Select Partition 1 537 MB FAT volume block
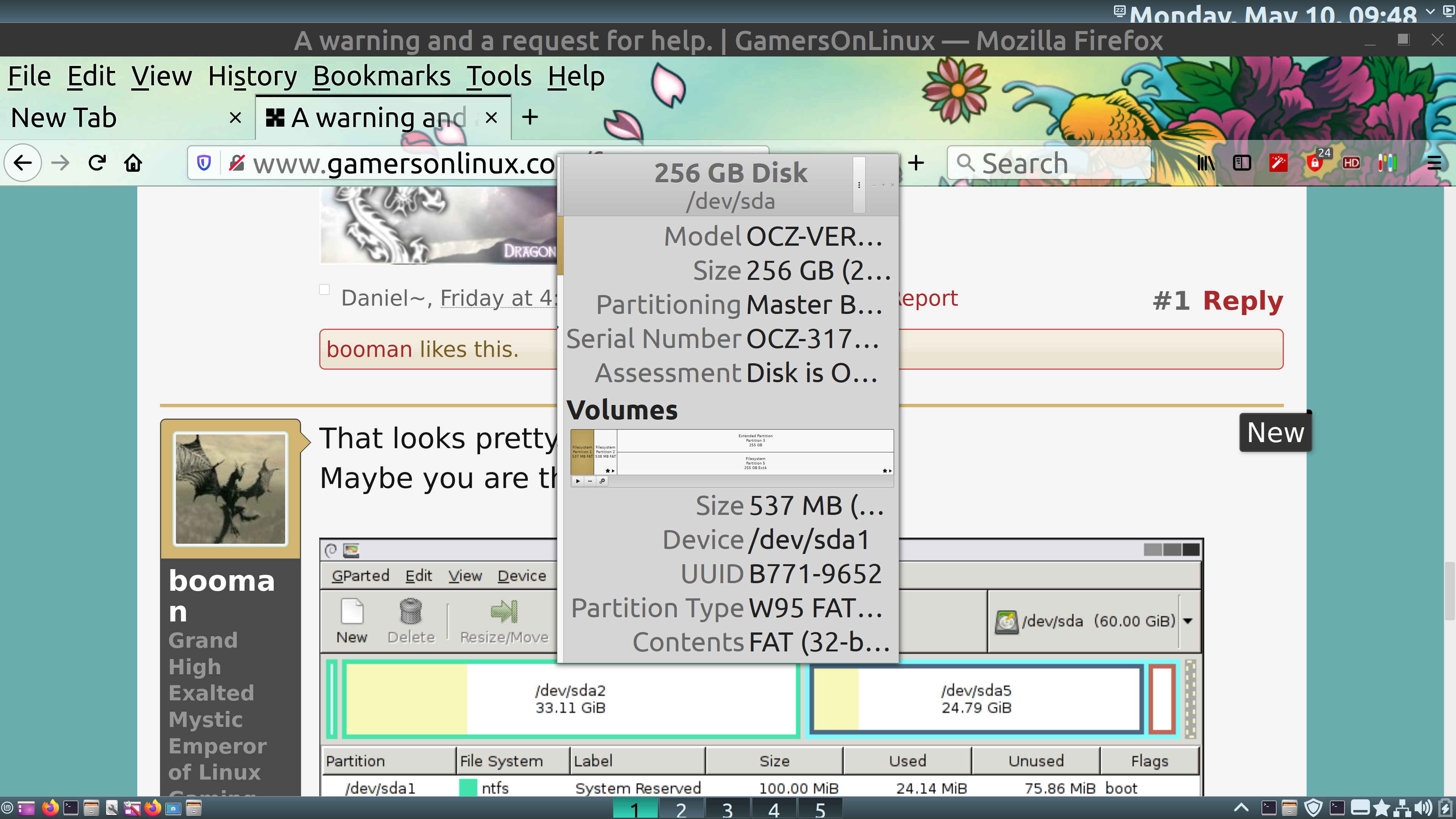Image resolution: width=1456 pixels, height=819 pixels. [582, 452]
